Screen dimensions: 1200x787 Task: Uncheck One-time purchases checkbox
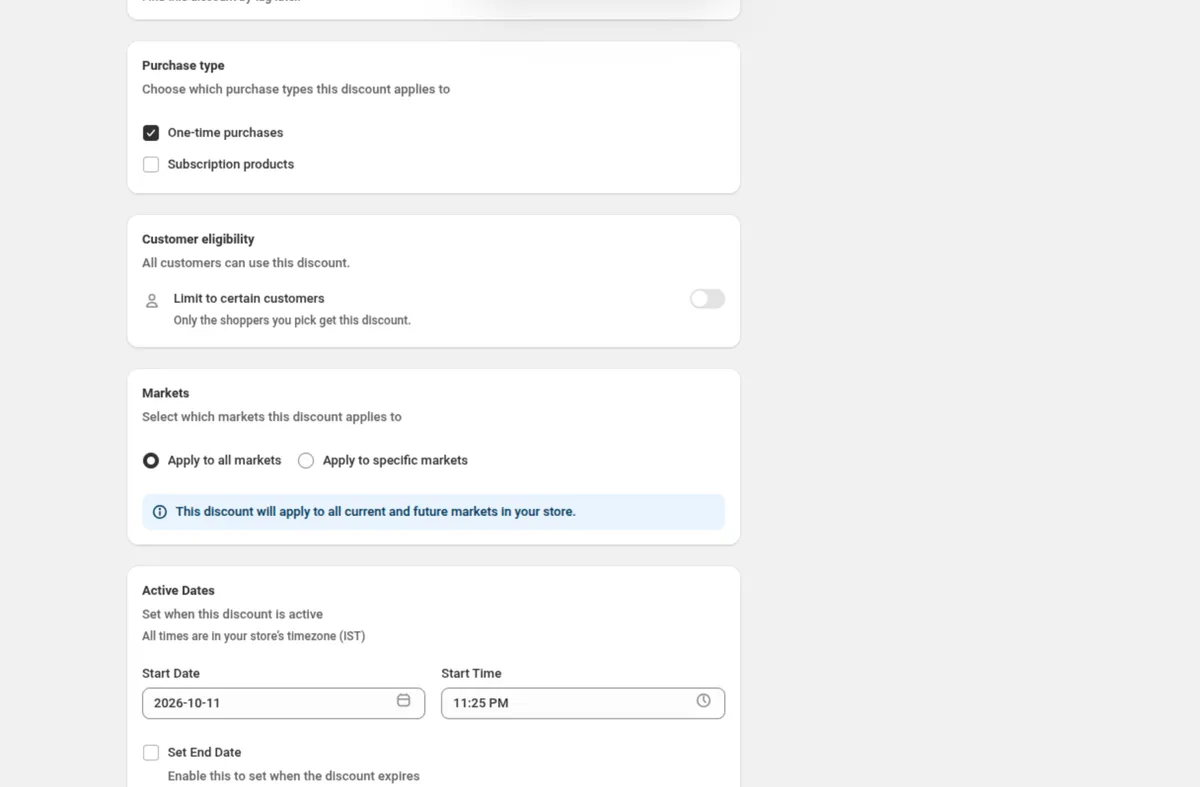pos(151,133)
